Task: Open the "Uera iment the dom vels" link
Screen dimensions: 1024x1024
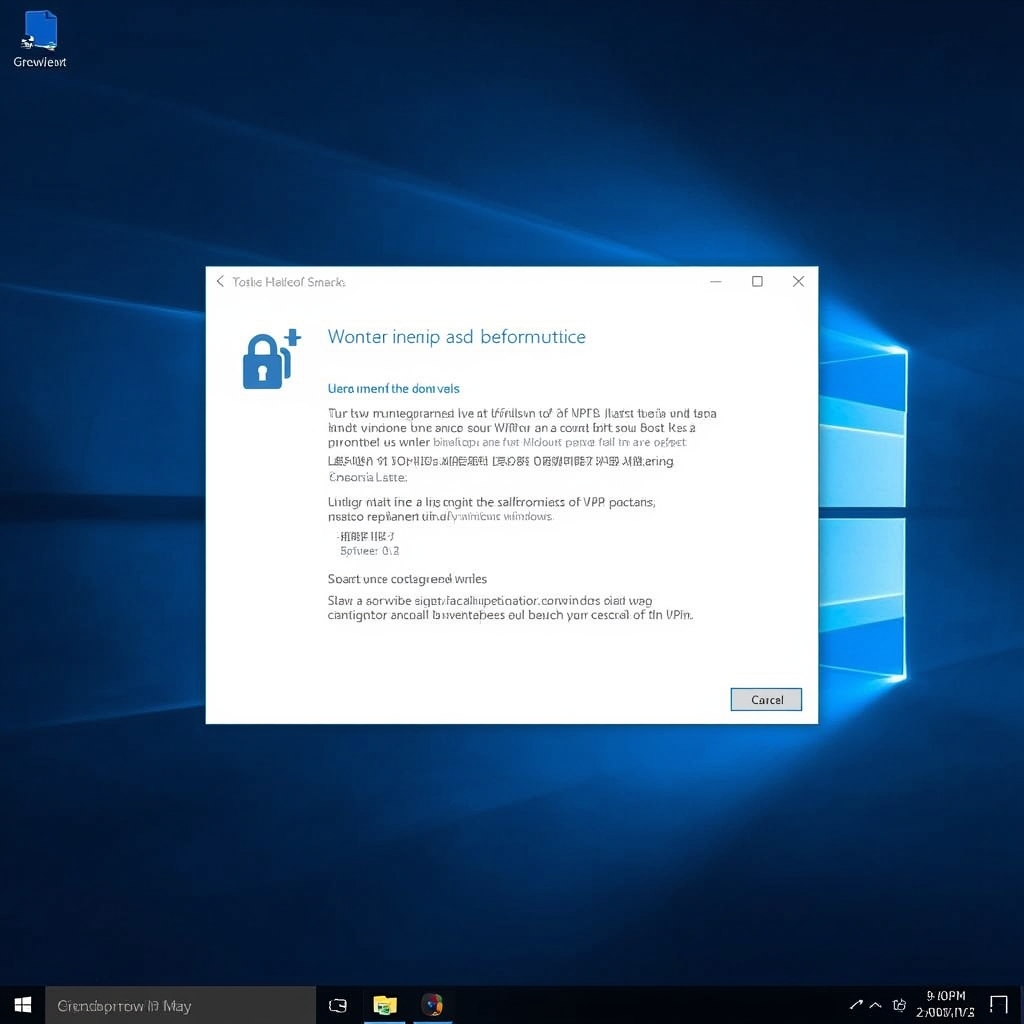Action: pos(393,388)
